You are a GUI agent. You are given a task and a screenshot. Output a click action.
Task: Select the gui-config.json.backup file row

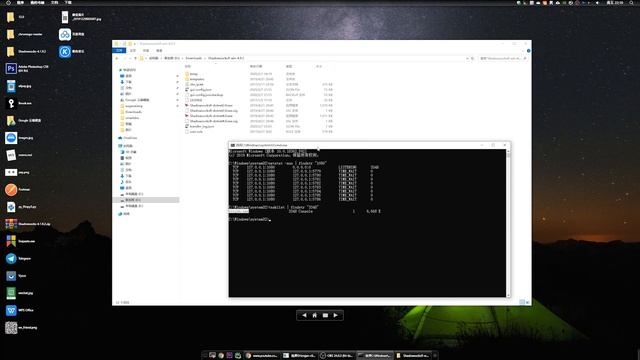[x=259, y=95]
